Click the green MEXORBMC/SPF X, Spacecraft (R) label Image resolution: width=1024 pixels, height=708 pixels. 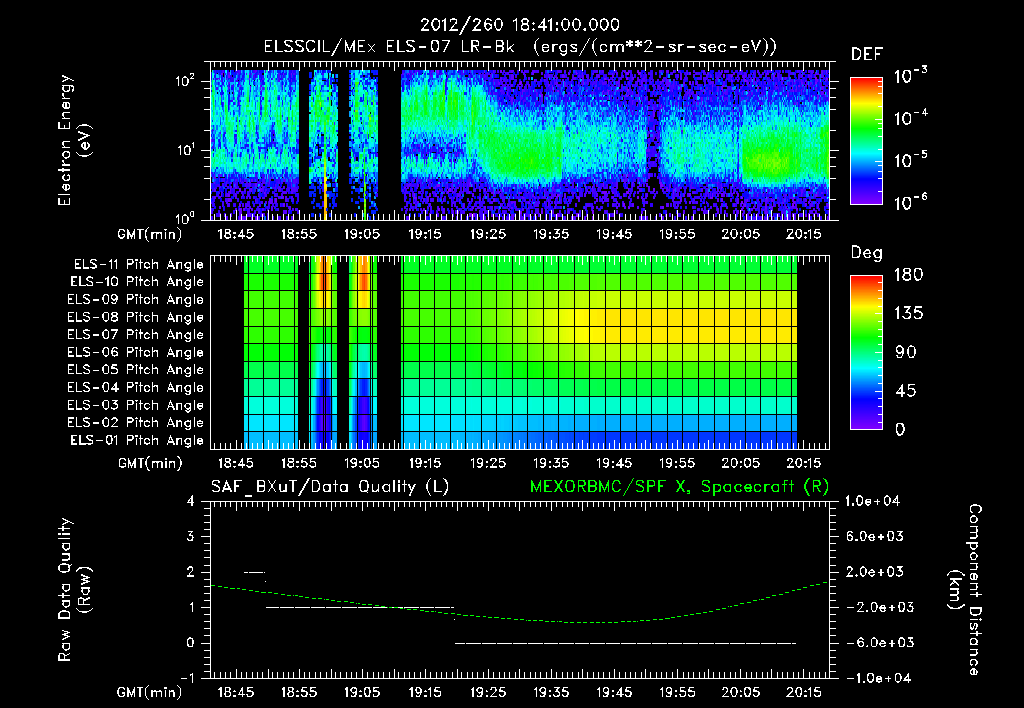[x=680, y=487]
